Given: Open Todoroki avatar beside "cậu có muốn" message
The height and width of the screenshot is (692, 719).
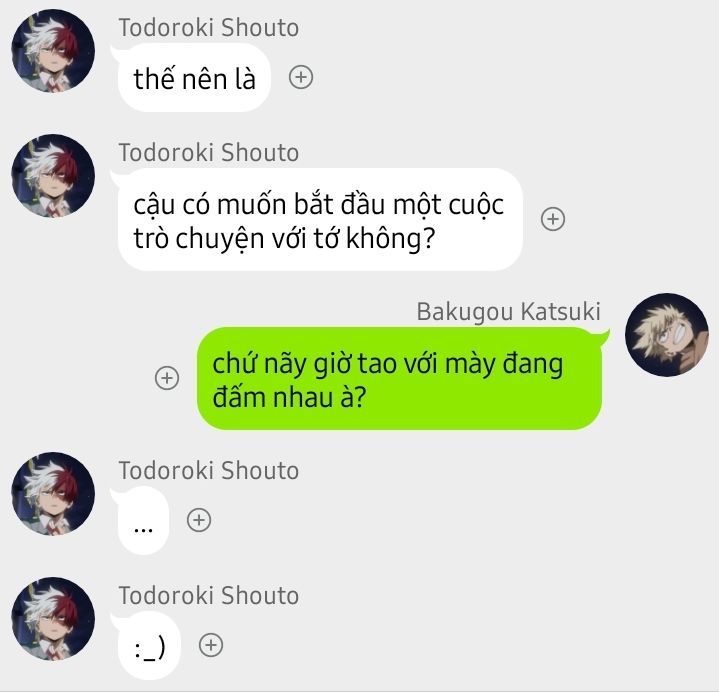Looking at the screenshot, I should [53, 176].
